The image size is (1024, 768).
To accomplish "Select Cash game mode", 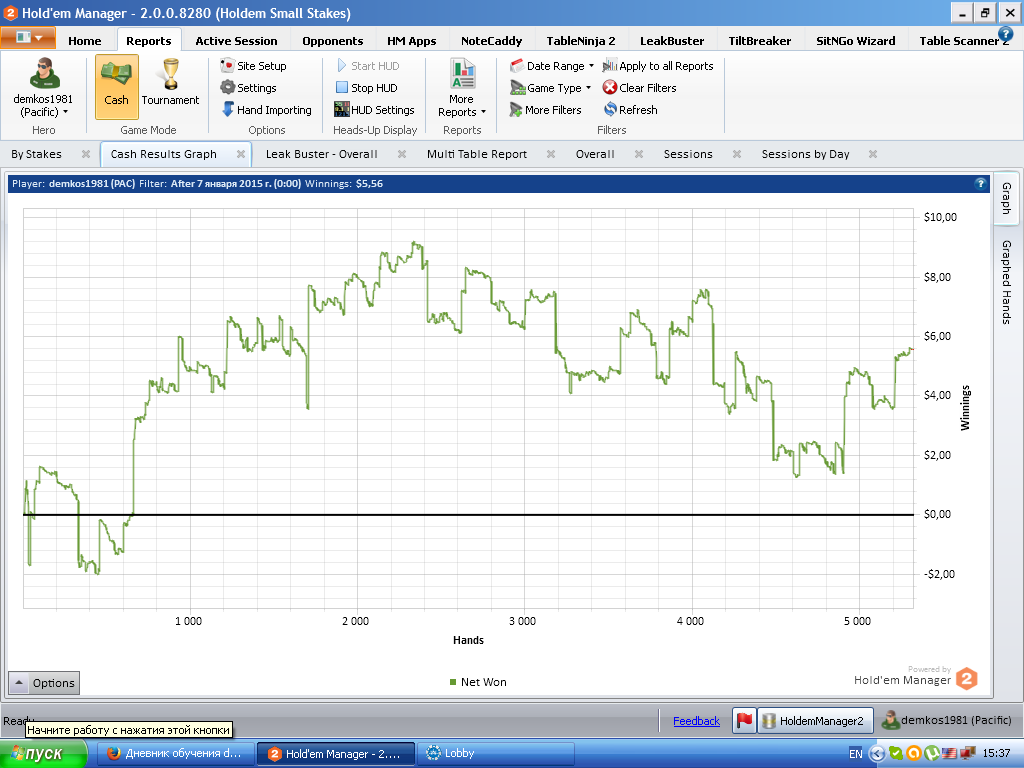I will click(116, 86).
